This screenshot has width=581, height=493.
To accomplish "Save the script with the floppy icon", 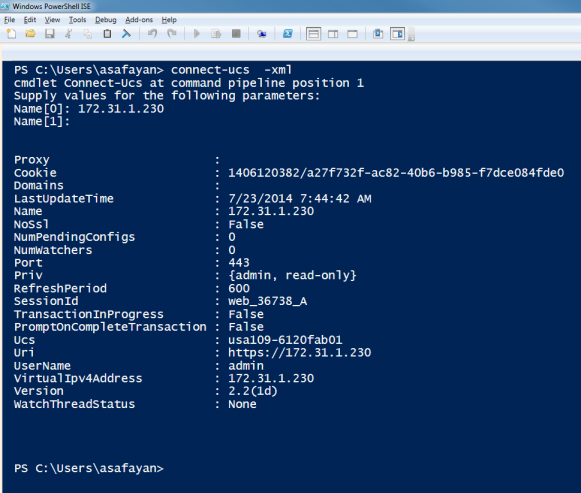I will (x=50, y=34).
